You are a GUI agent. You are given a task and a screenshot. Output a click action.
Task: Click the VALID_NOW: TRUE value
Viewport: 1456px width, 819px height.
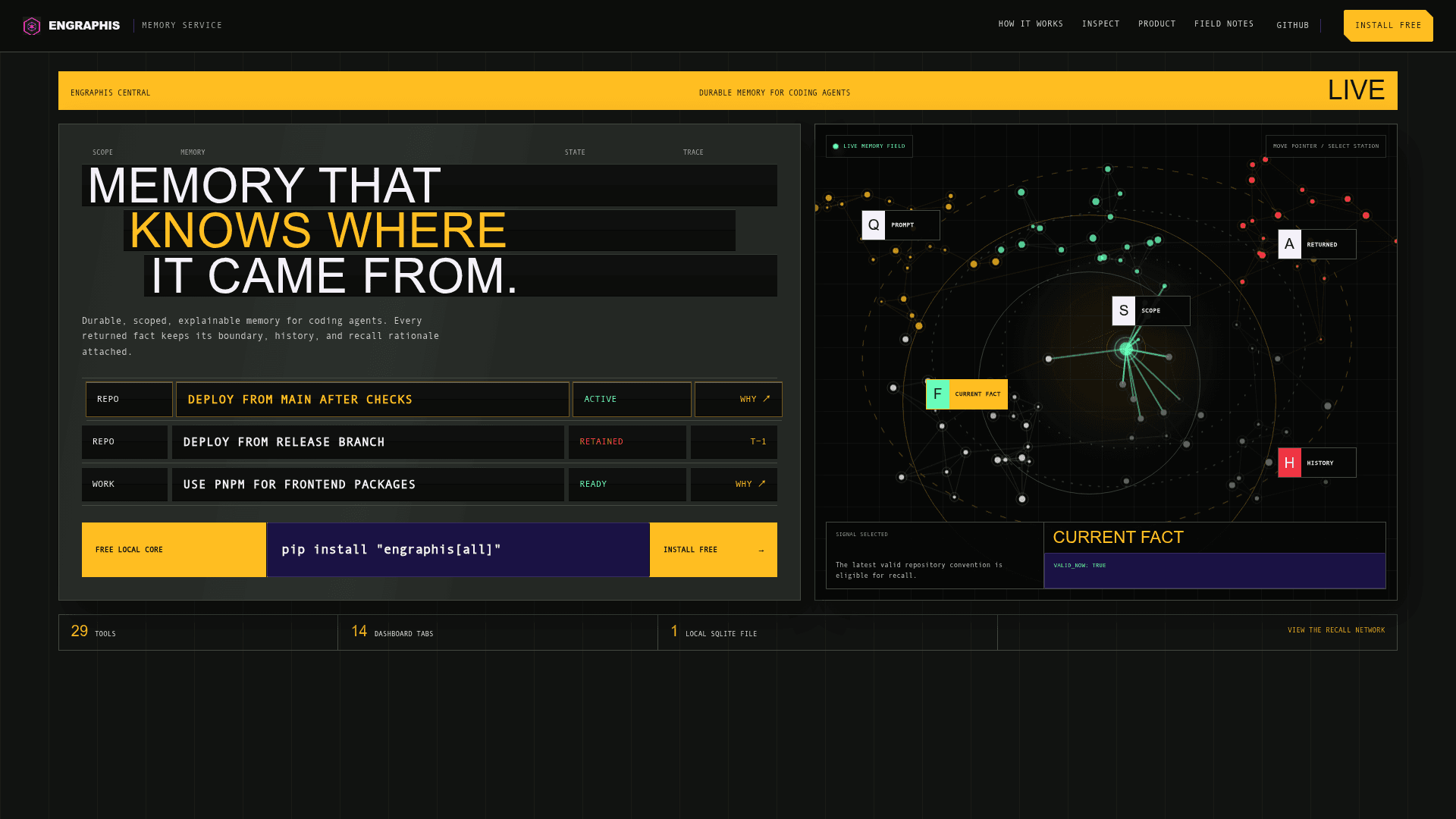click(1079, 566)
